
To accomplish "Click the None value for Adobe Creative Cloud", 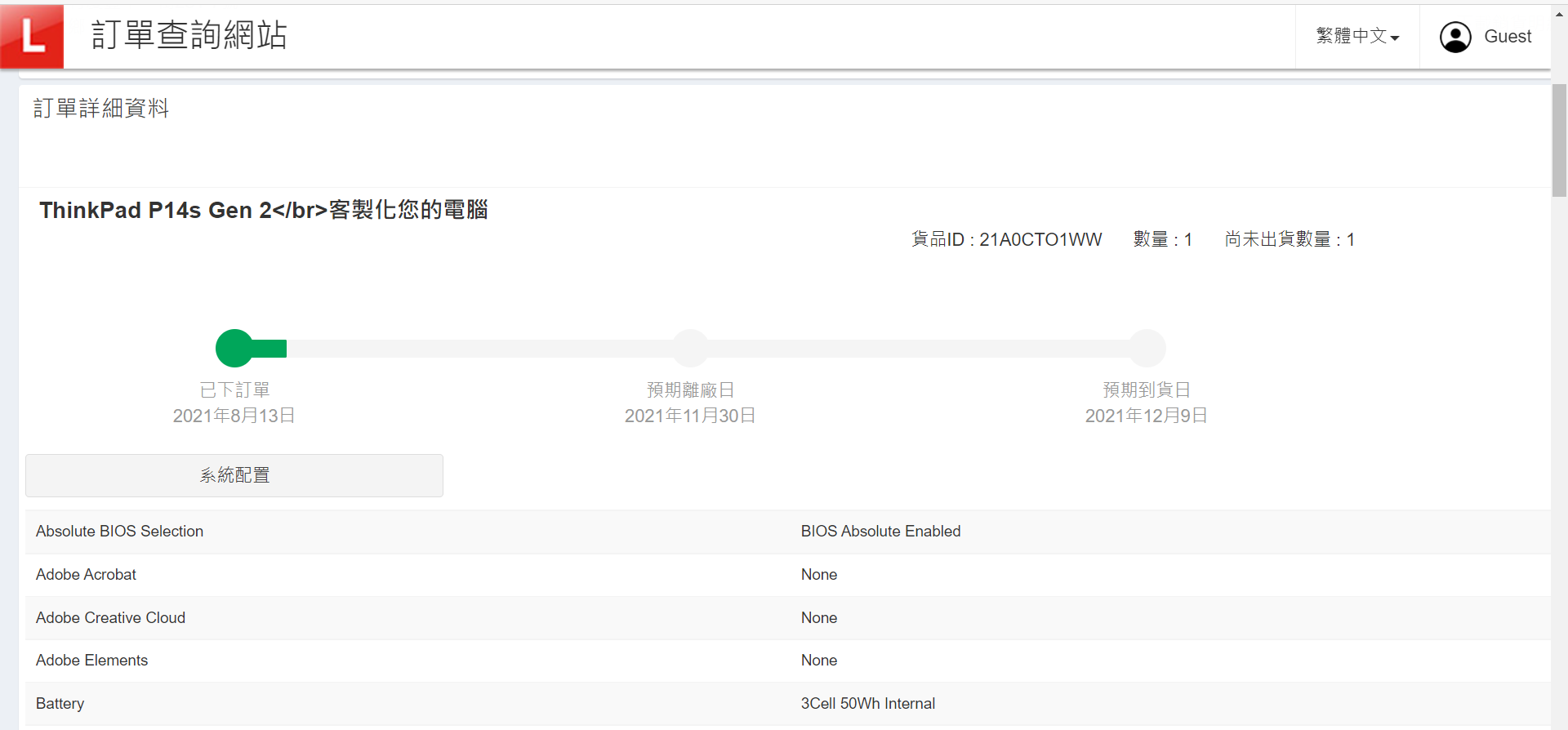I will [x=819, y=618].
